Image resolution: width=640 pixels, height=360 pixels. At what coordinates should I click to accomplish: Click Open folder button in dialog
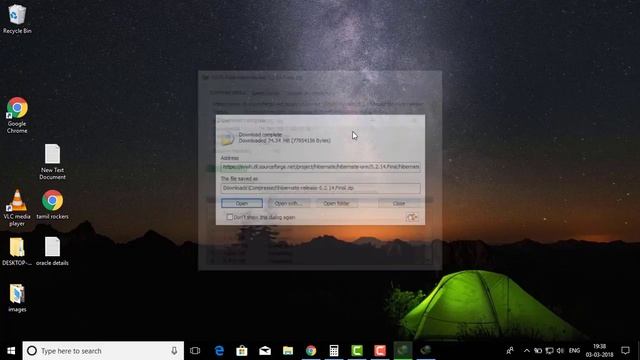(336, 203)
